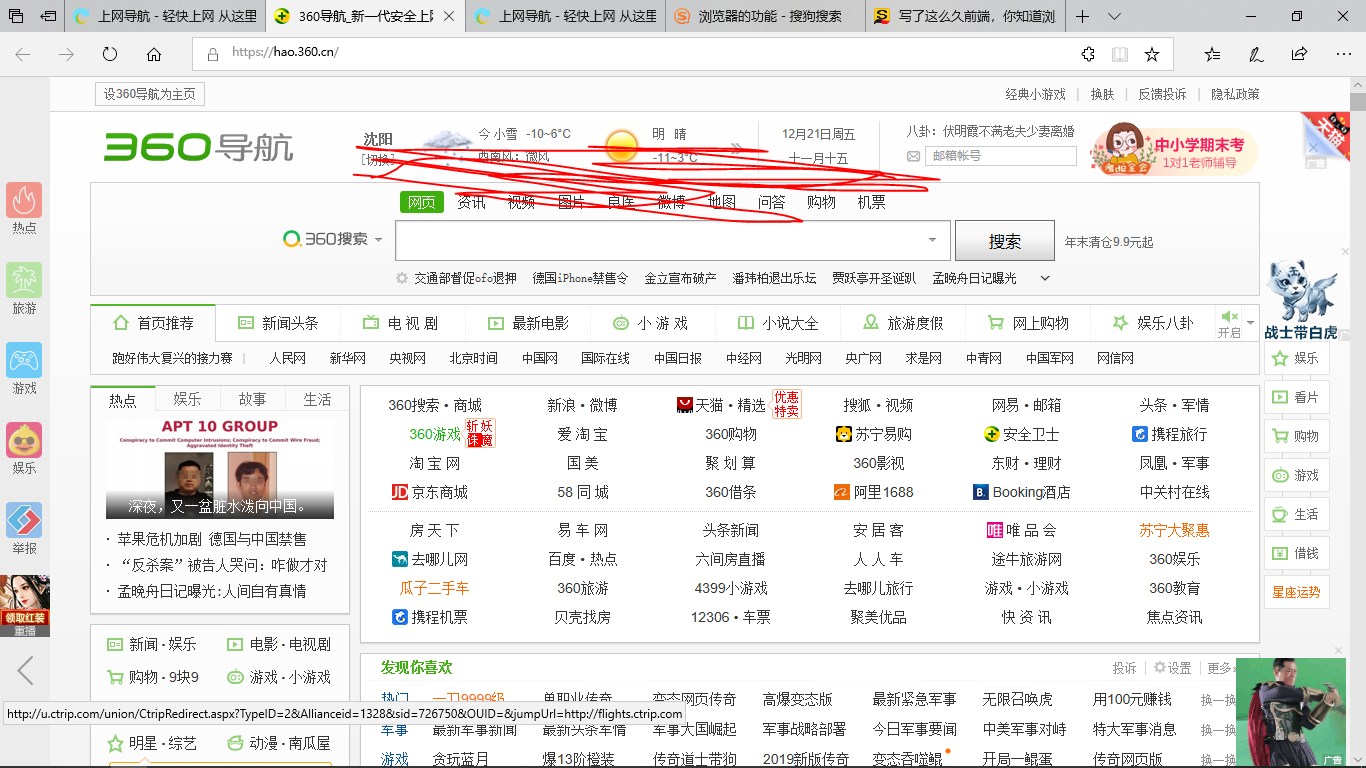Toggle the sound 开启 speaker button
Image resolution: width=1366 pixels, height=768 pixels.
click(x=1230, y=323)
